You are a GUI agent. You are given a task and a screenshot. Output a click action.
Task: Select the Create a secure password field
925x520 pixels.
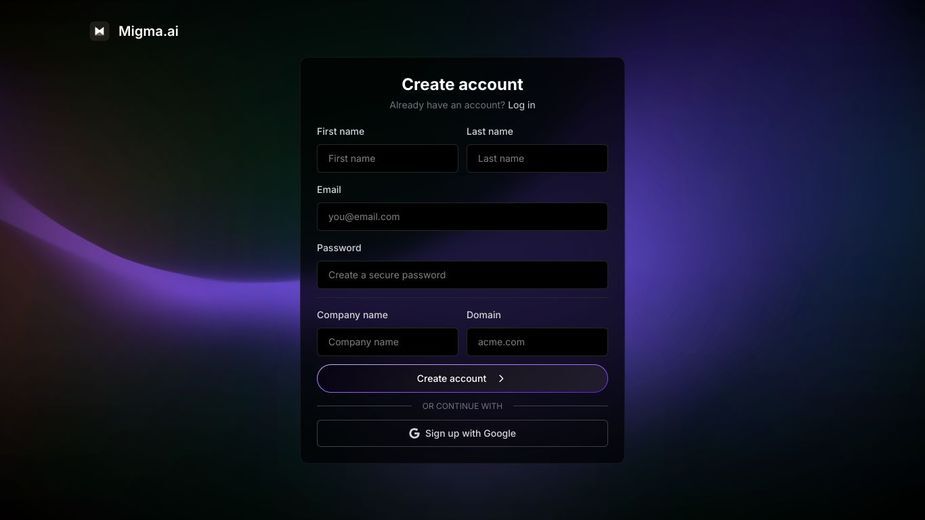pyautogui.click(x=462, y=275)
